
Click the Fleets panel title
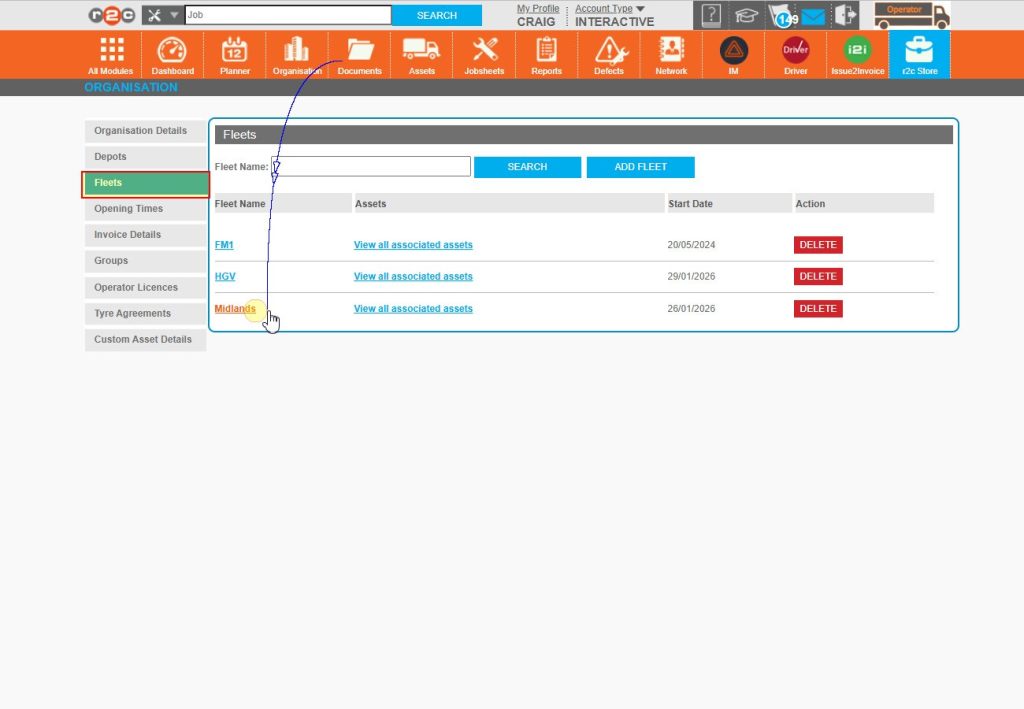[239, 134]
